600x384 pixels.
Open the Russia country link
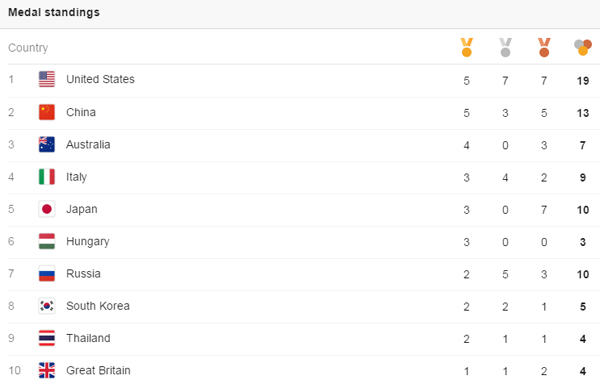83,273
